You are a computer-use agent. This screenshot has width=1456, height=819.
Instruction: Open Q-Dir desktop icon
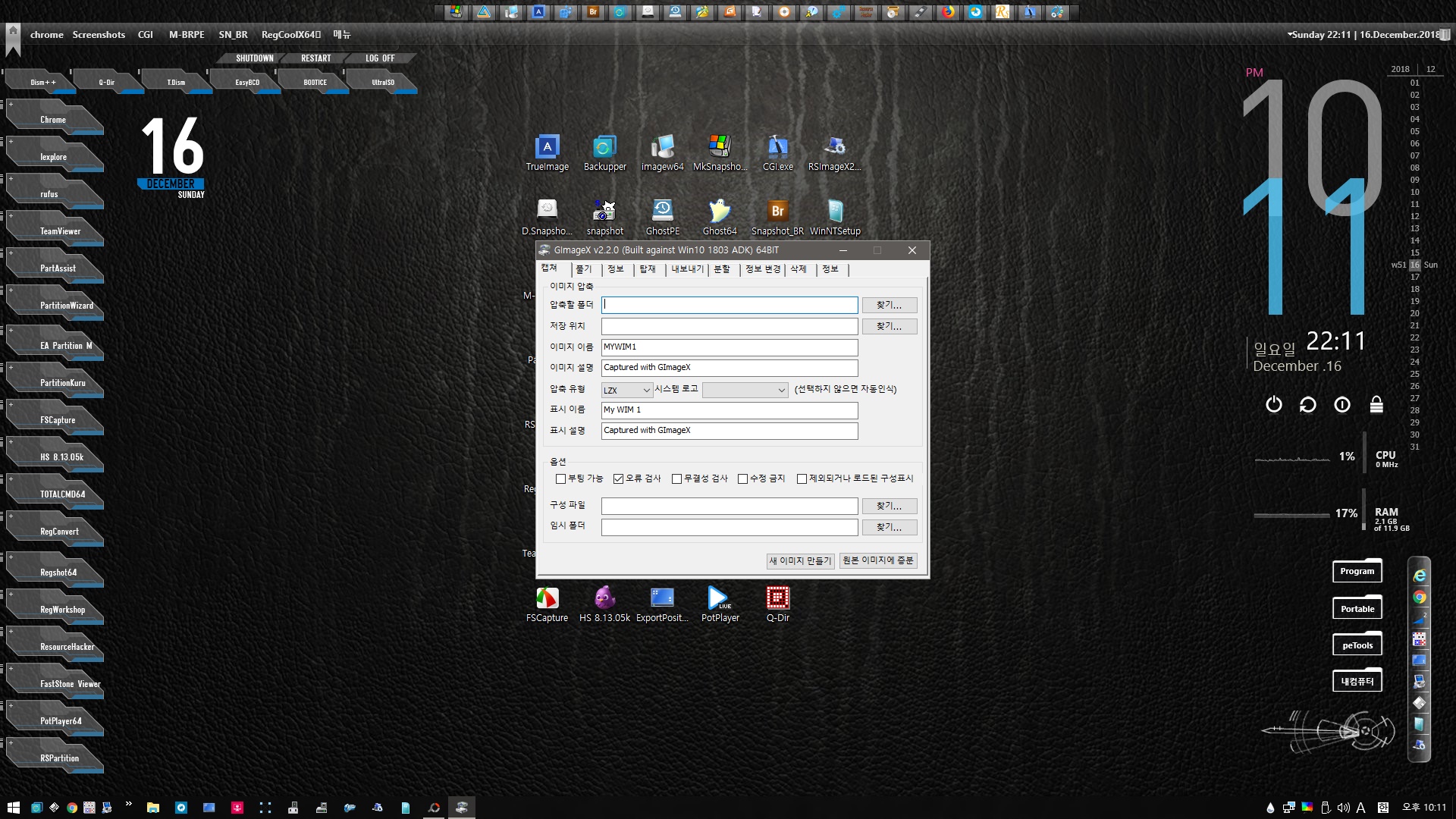pos(777,604)
